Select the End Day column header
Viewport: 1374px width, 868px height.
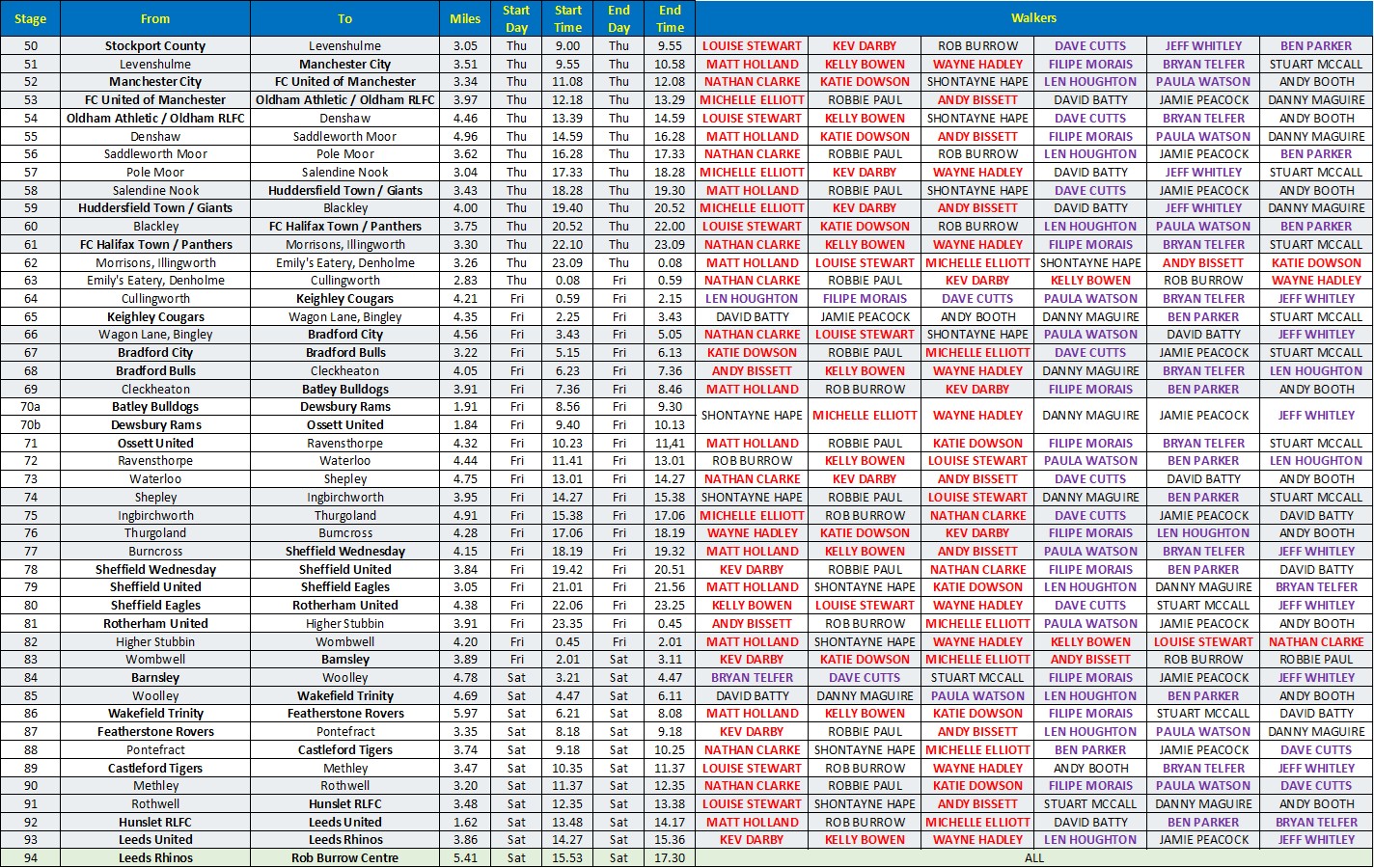tap(618, 18)
